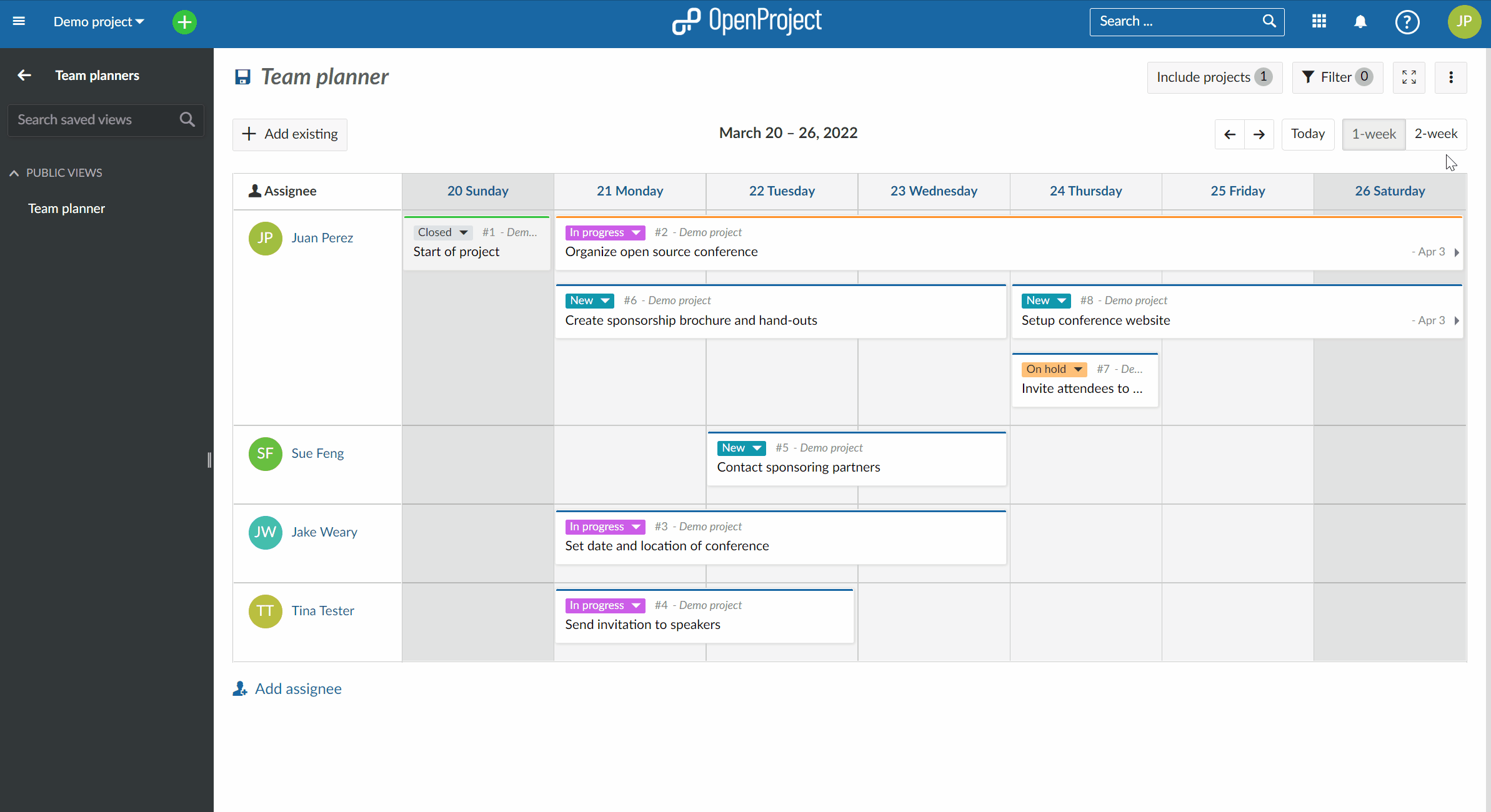
Task: Toggle the In progress status on task #2
Action: 636,232
